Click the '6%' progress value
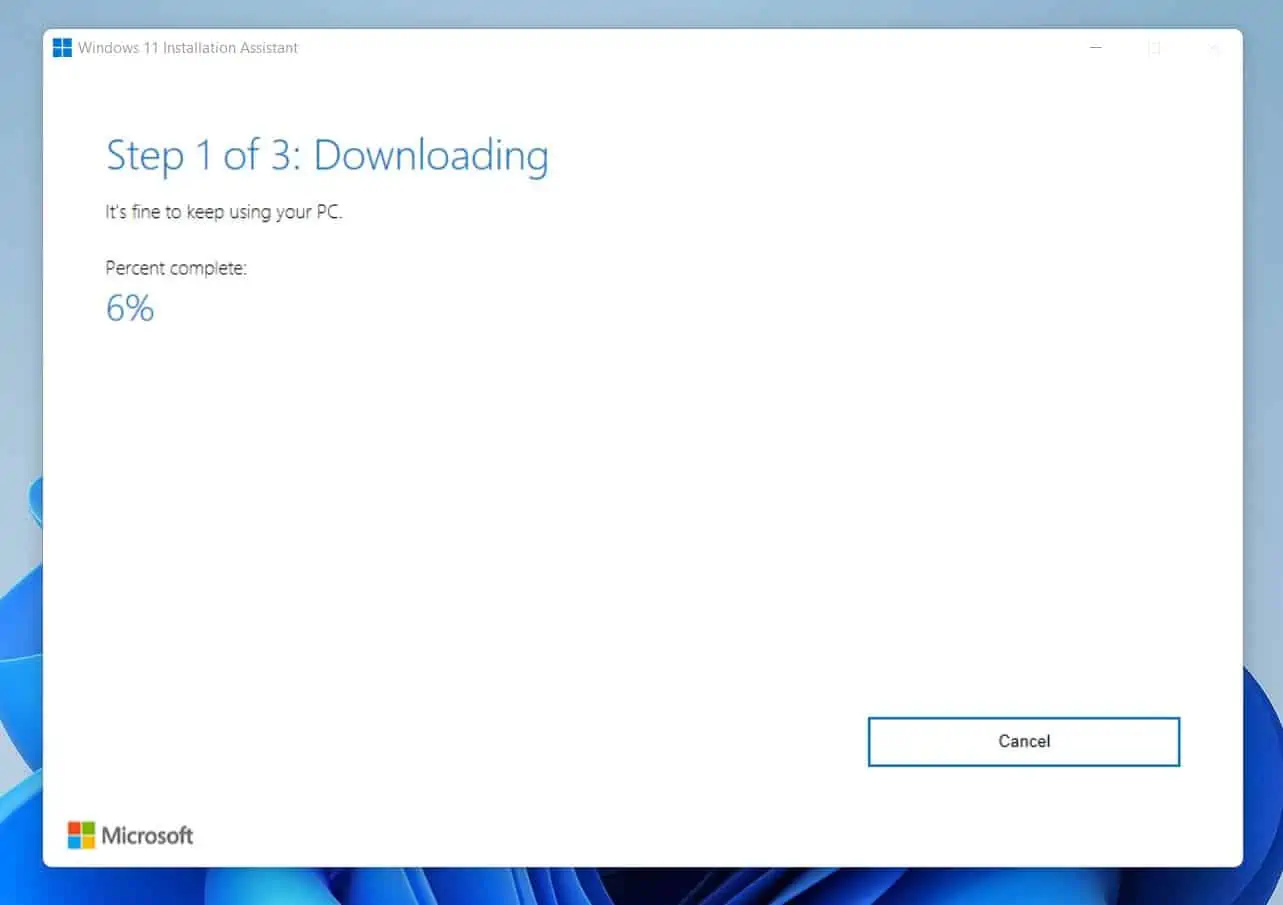 point(130,308)
